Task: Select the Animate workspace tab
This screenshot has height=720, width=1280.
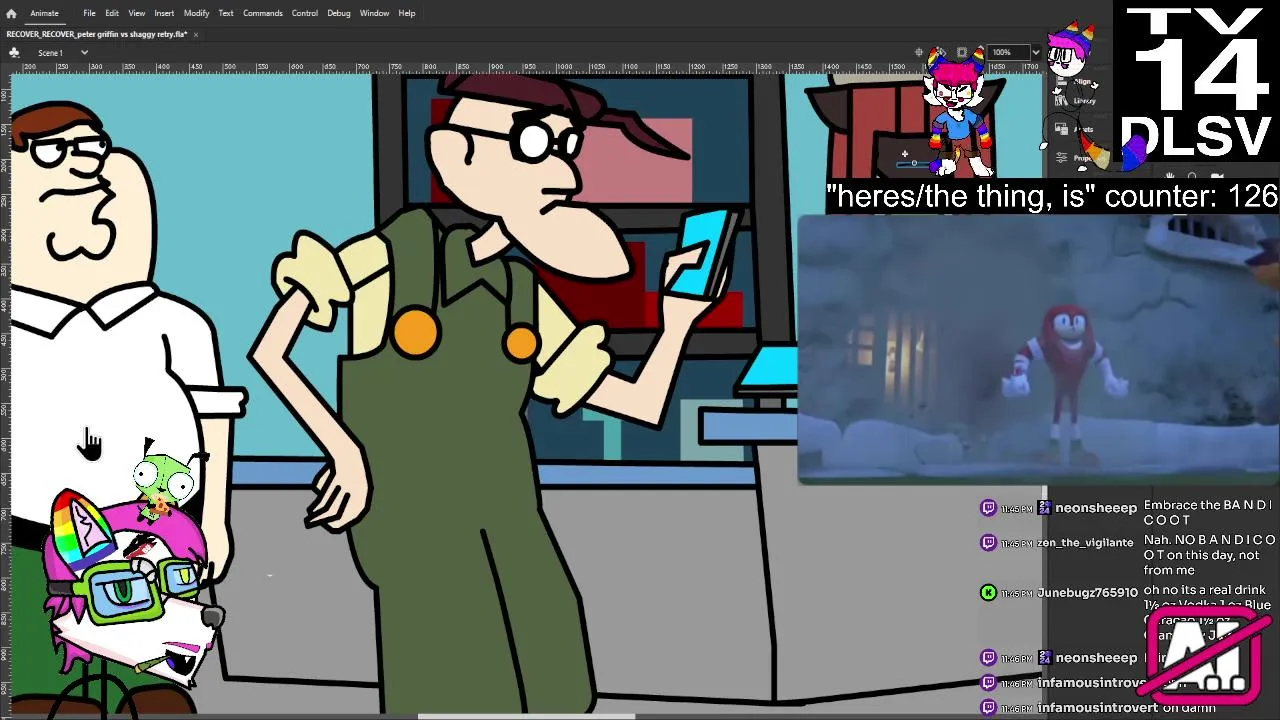Action: pos(44,13)
